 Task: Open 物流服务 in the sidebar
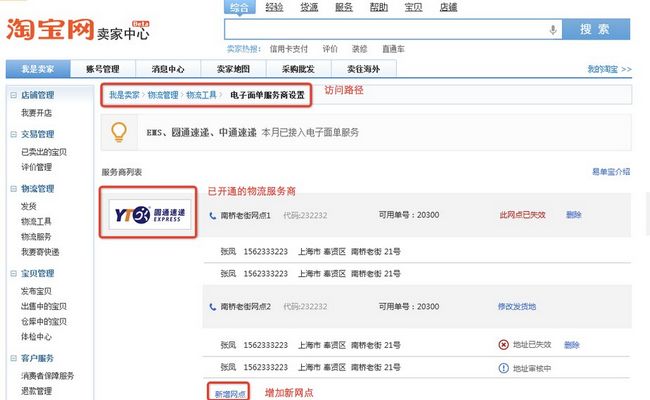36,237
